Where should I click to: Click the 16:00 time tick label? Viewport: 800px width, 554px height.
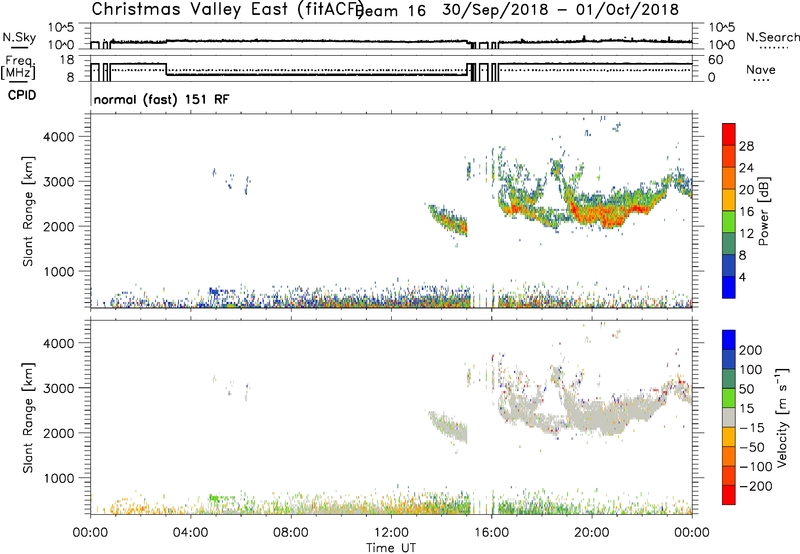491,533
